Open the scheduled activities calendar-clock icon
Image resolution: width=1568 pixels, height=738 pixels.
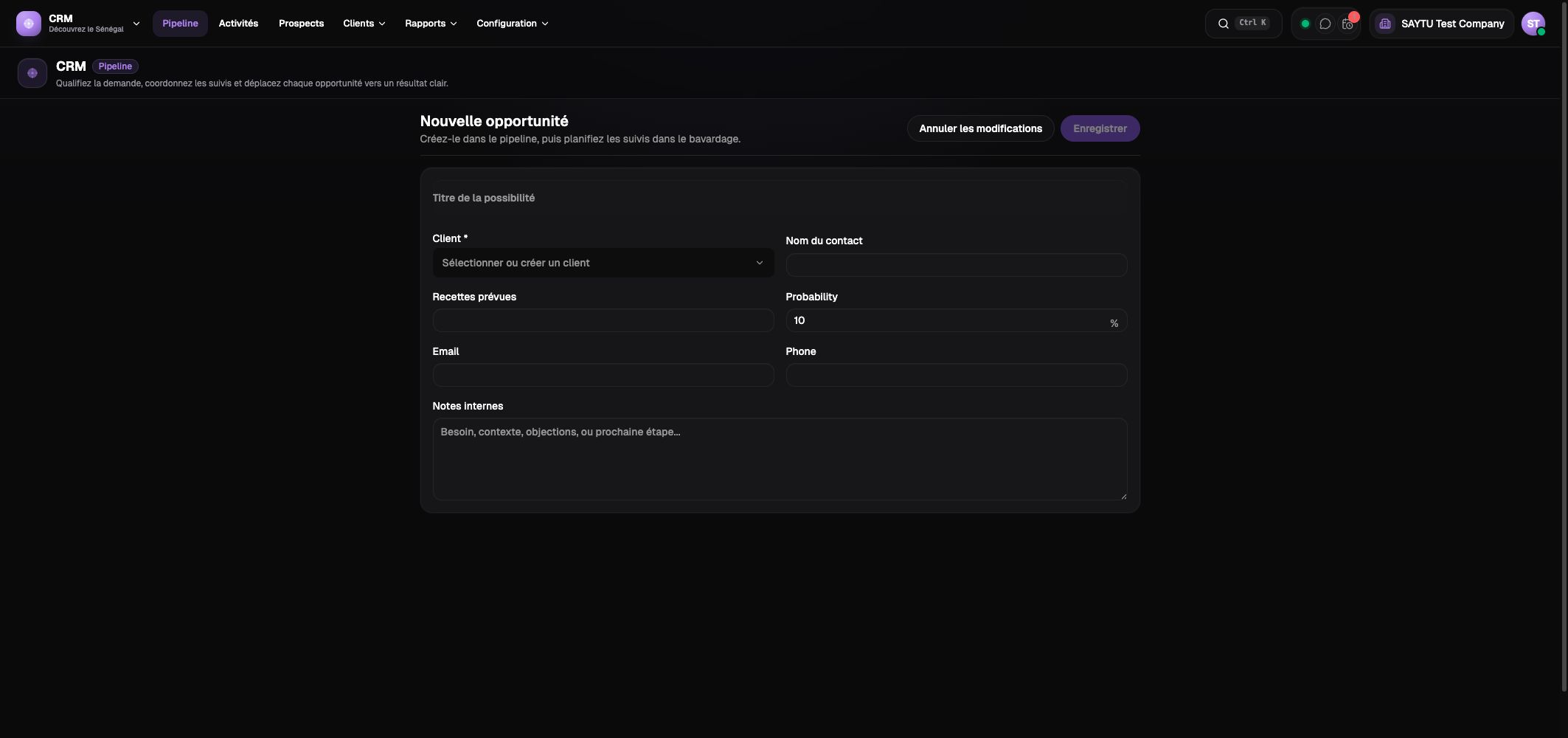(1347, 24)
